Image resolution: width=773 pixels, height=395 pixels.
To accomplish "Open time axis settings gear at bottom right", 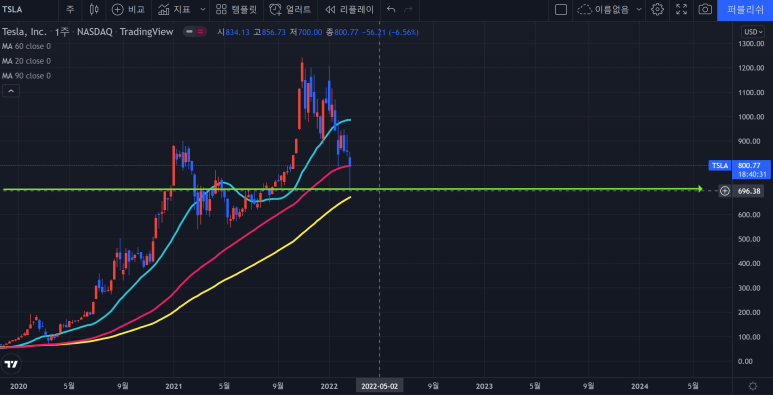I will pos(753,386).
